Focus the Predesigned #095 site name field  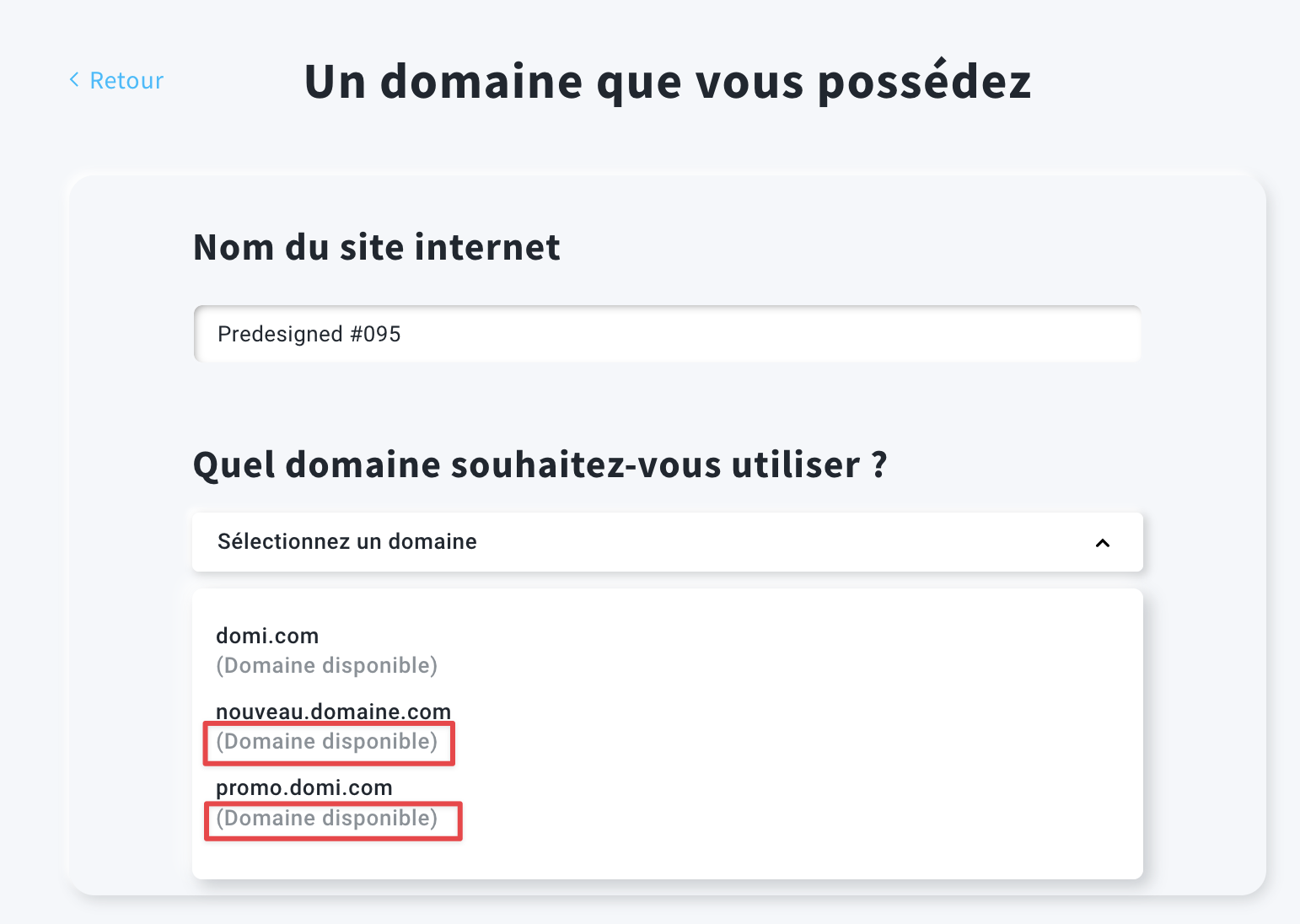pos(668,334)
